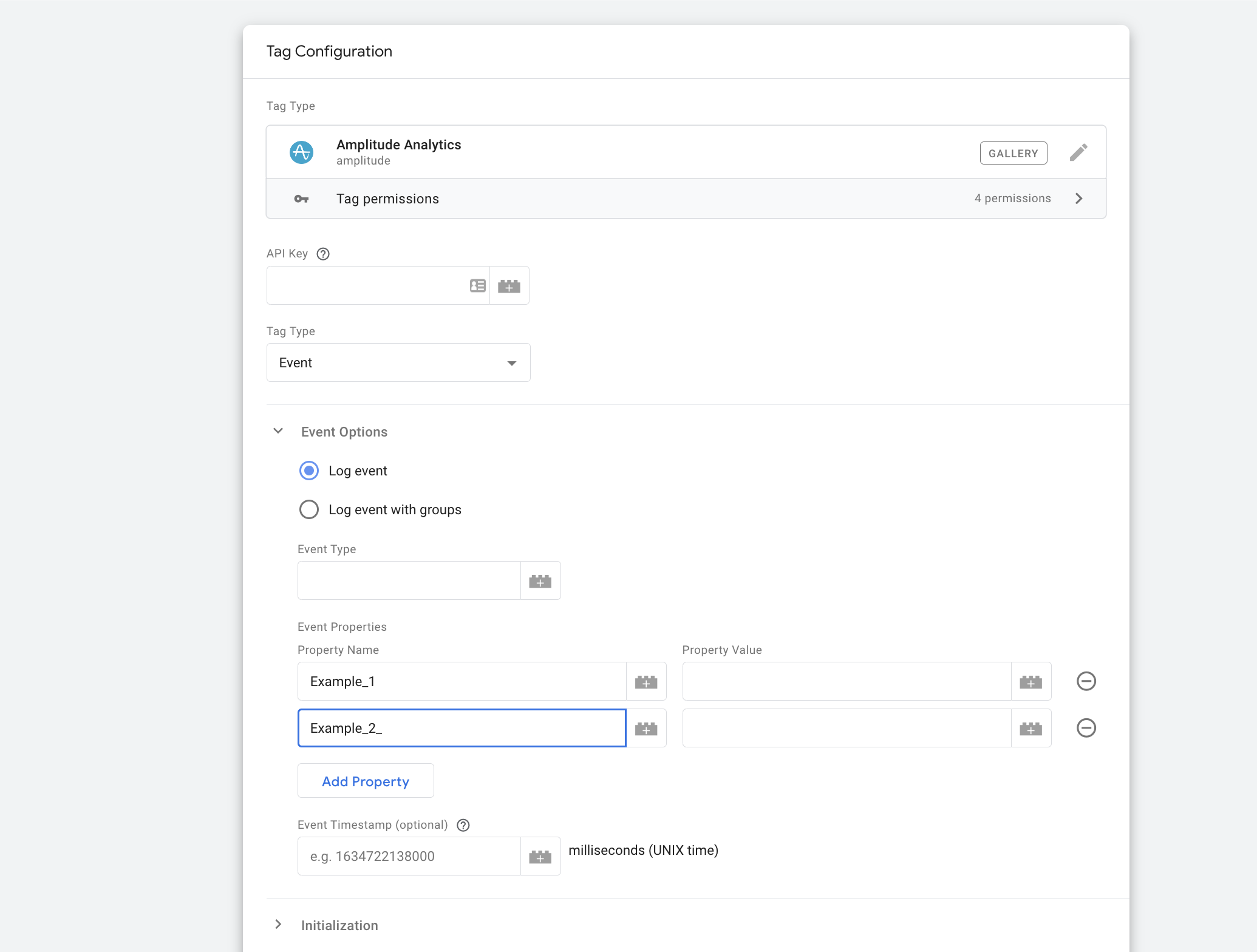Insert variable for Example_1 property name
1257x952 pixels.
point(646,682)
